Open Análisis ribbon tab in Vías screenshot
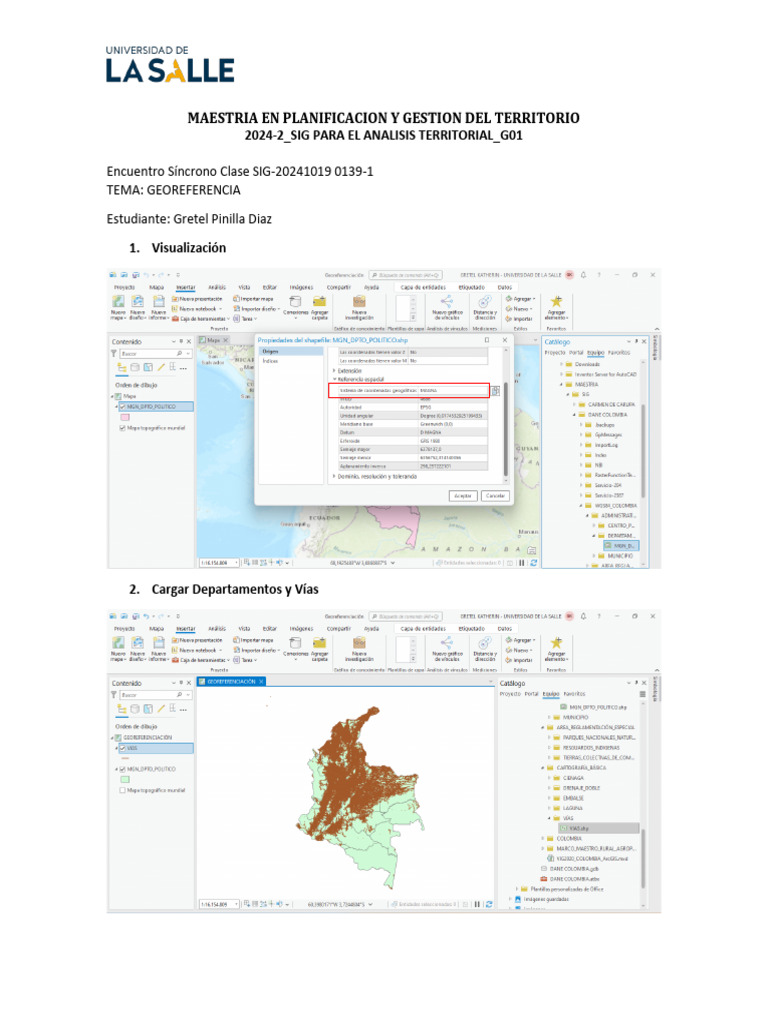768x1024 pixels. pyautogui.click(x=217, y=629)
